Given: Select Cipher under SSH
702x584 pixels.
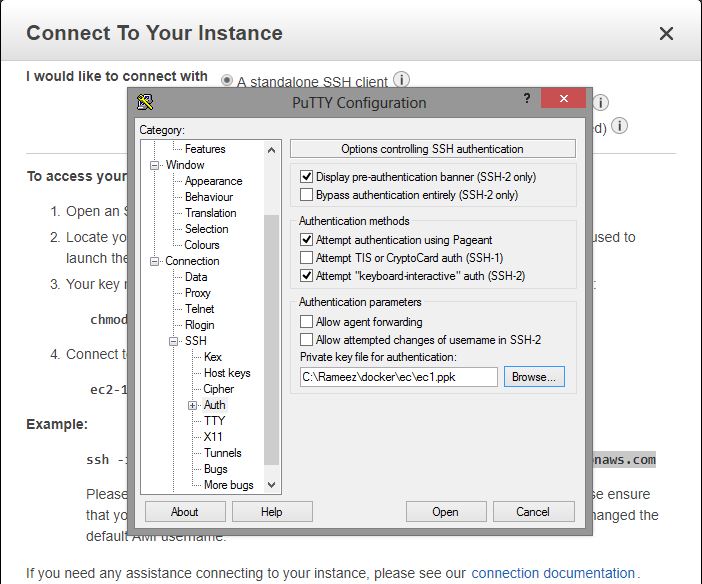Looking at the screenshot, I should [218, 389].
